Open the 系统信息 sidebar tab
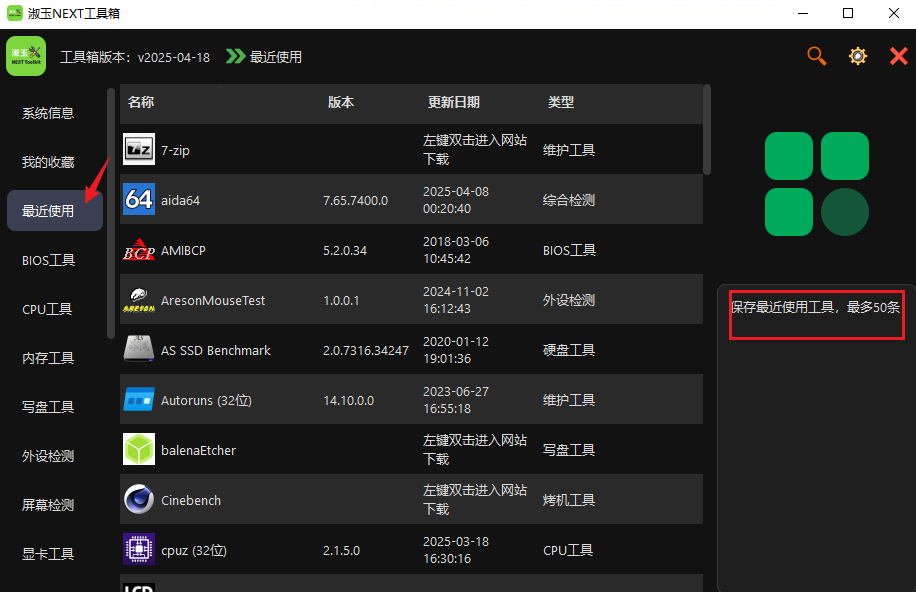916x592 pixels. coord(48,113)
